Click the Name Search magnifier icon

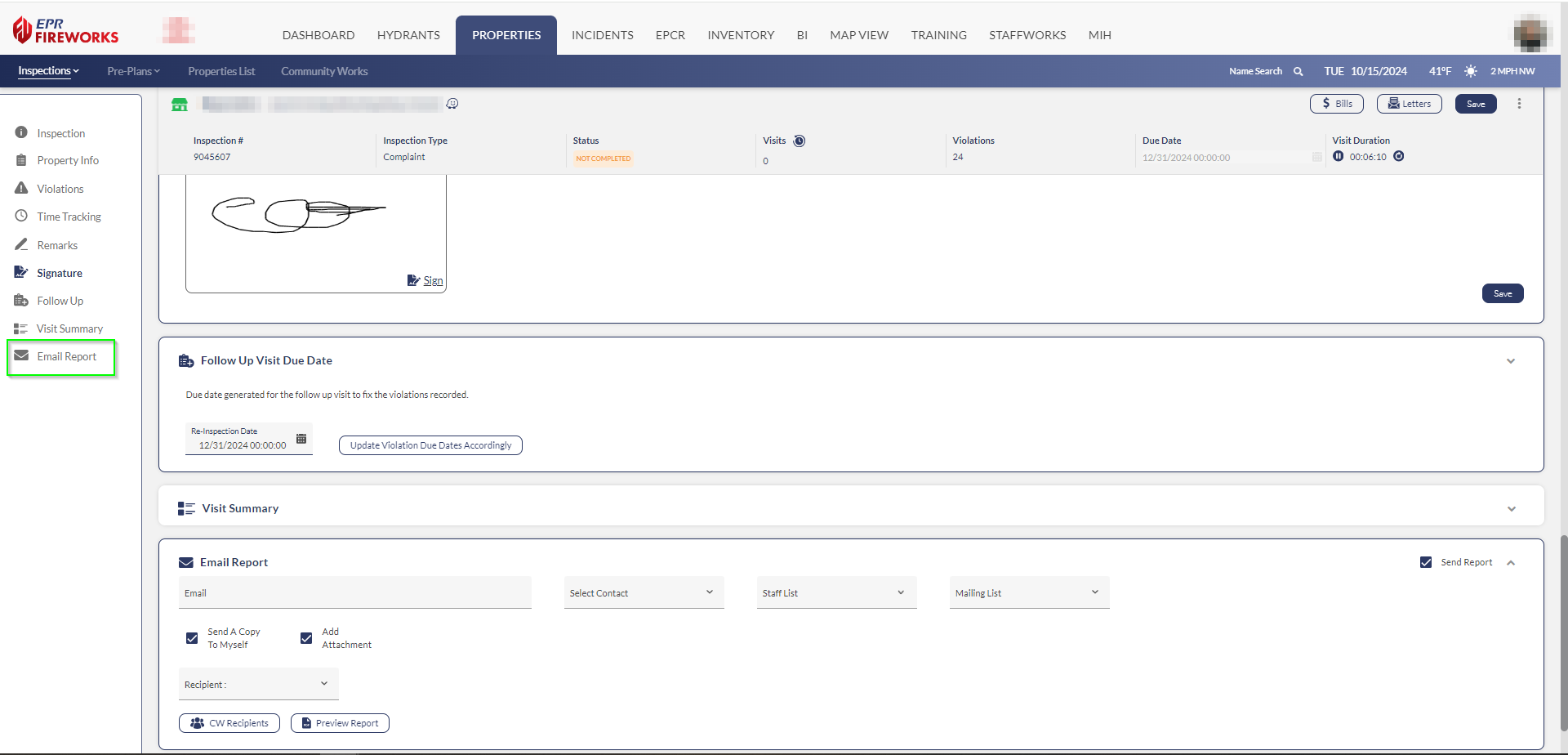(1298, 72)
